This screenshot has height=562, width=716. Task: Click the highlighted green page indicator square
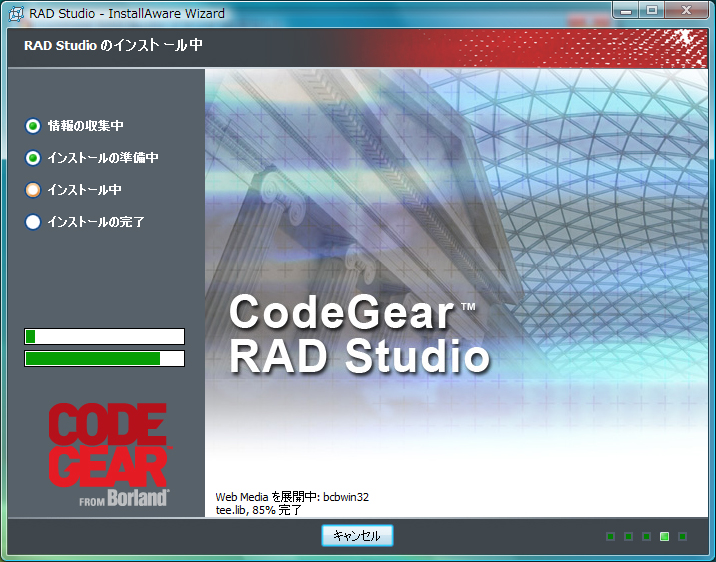664,536
